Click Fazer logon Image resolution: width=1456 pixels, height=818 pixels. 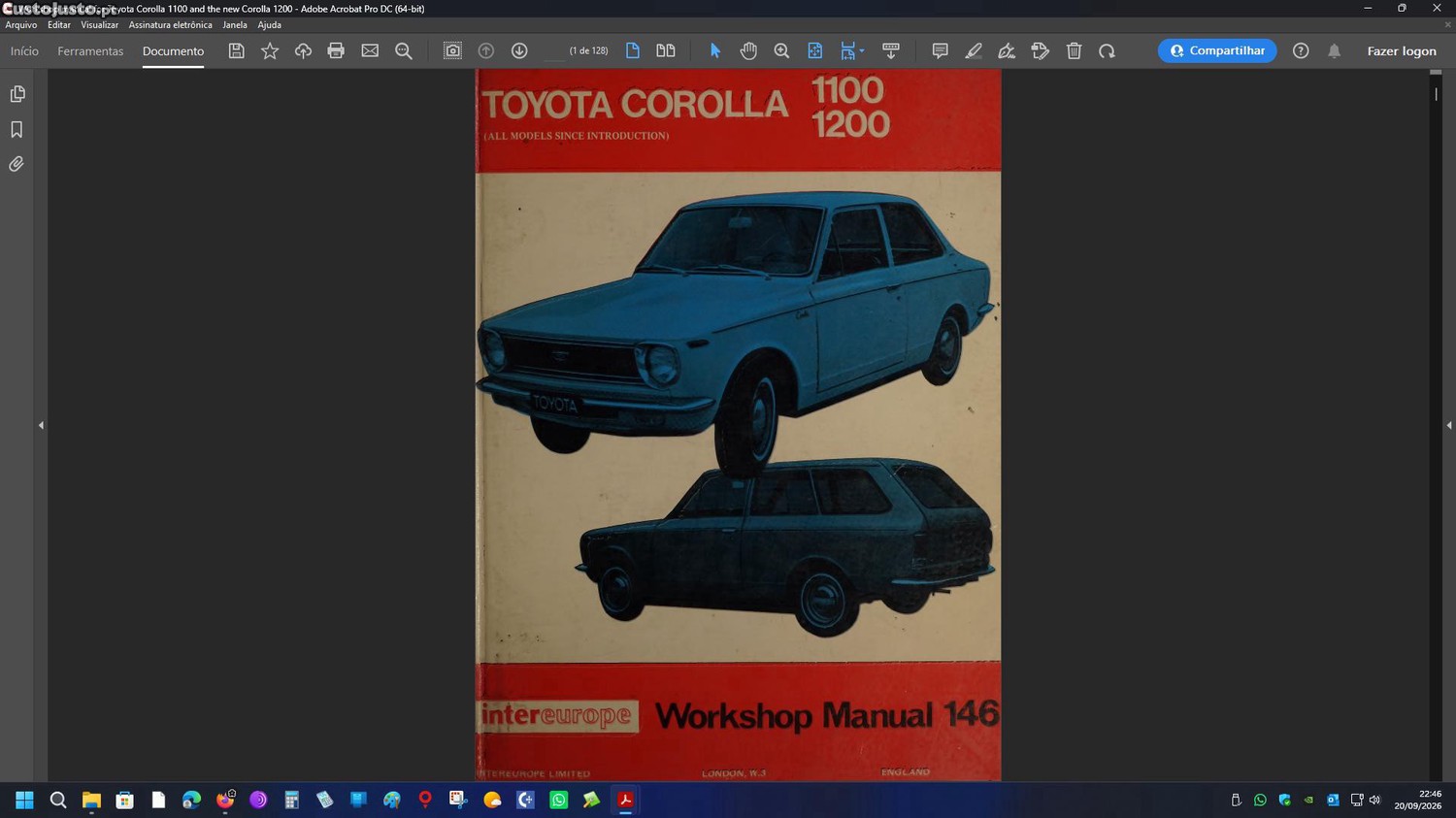[1402, 50]
